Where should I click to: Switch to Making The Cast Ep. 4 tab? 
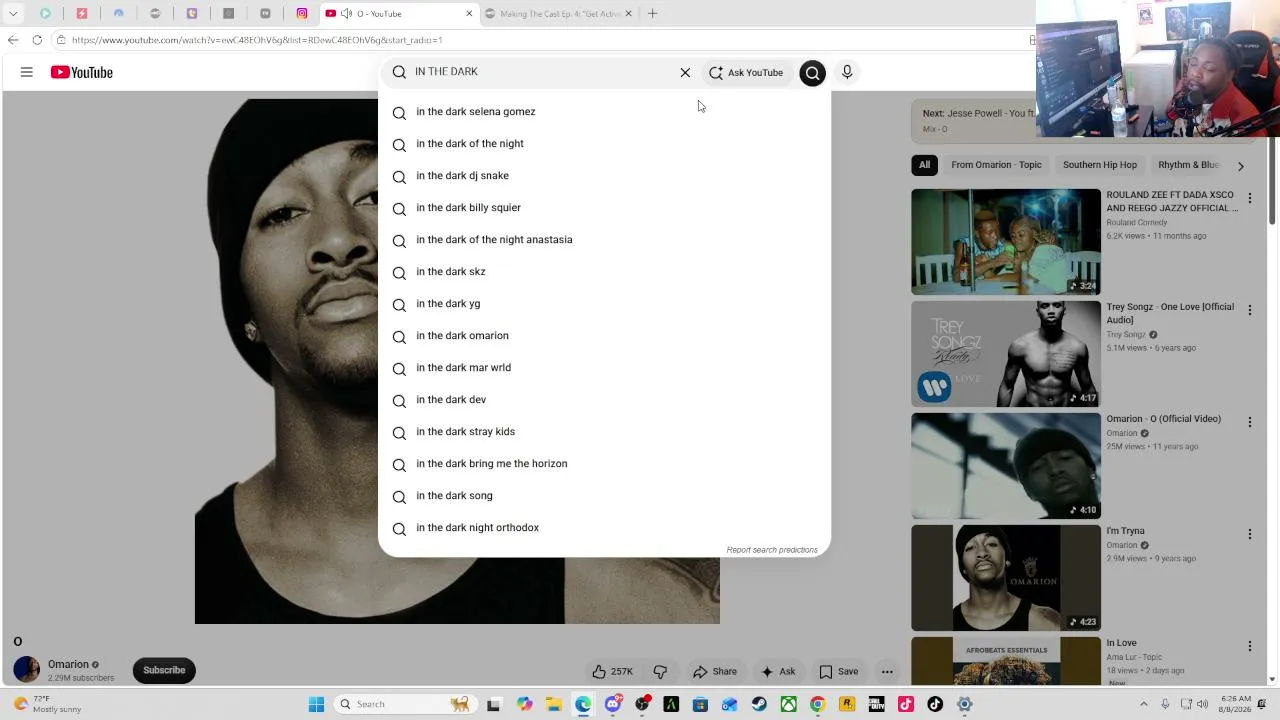pyautogui.click(x=557, y=14)
